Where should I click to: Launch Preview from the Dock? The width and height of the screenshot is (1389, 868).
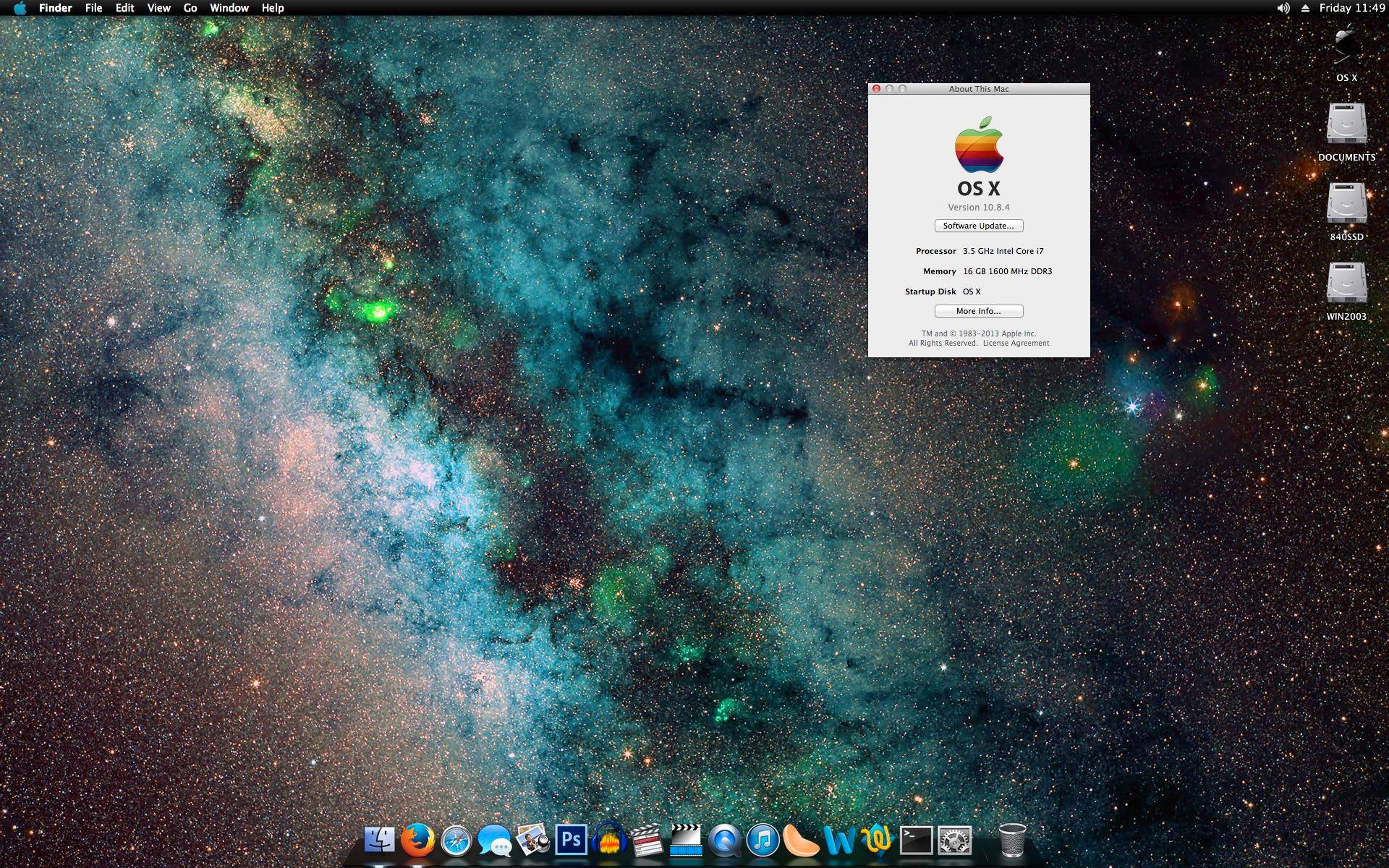coord(533,840)
